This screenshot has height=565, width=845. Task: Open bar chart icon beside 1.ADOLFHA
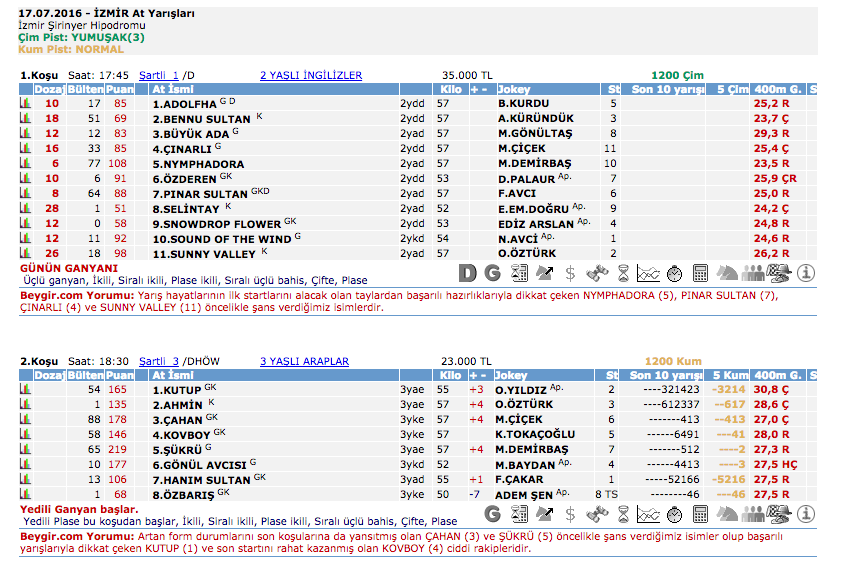[x=26, y=103]
